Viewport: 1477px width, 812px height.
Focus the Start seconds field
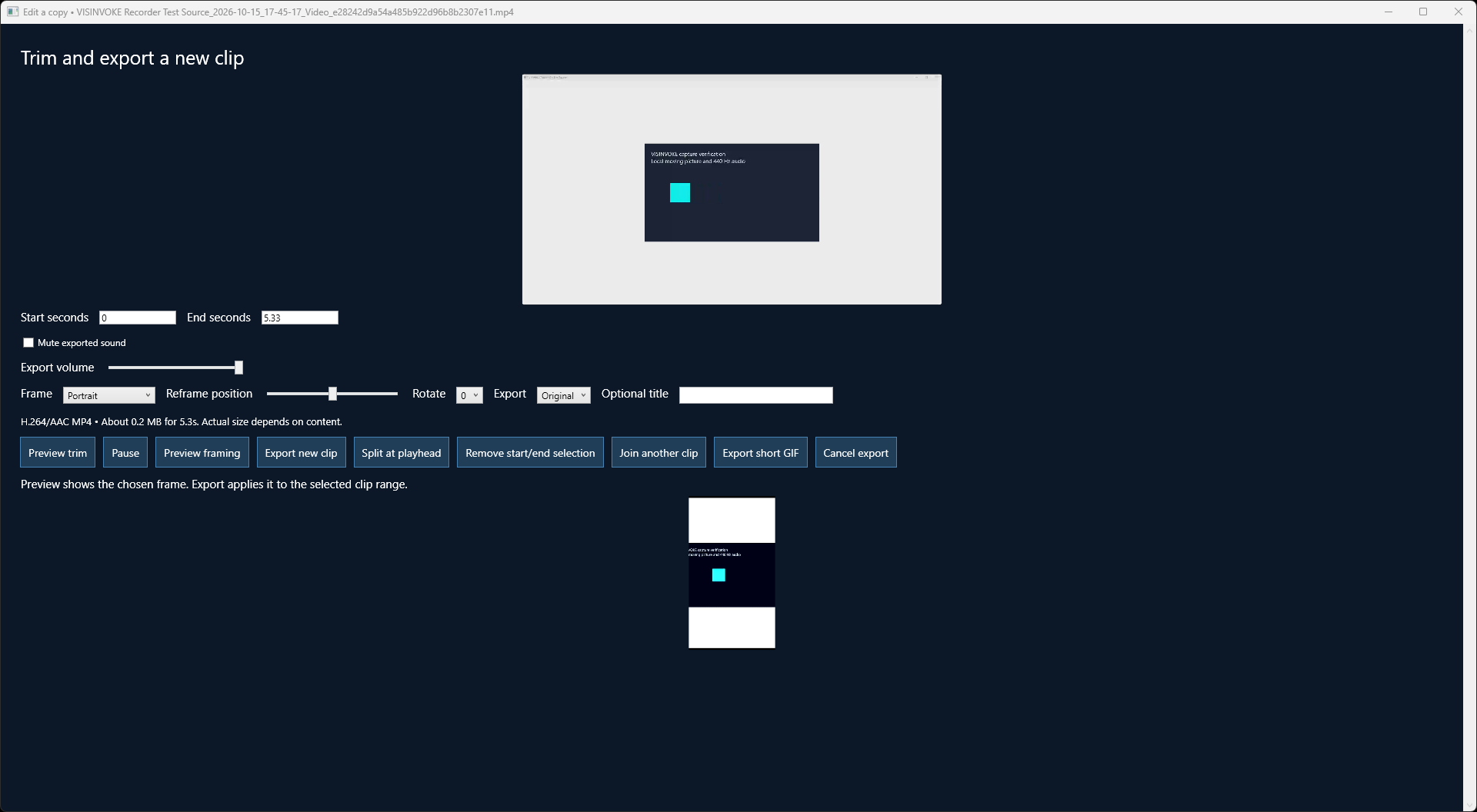[138, 318]
